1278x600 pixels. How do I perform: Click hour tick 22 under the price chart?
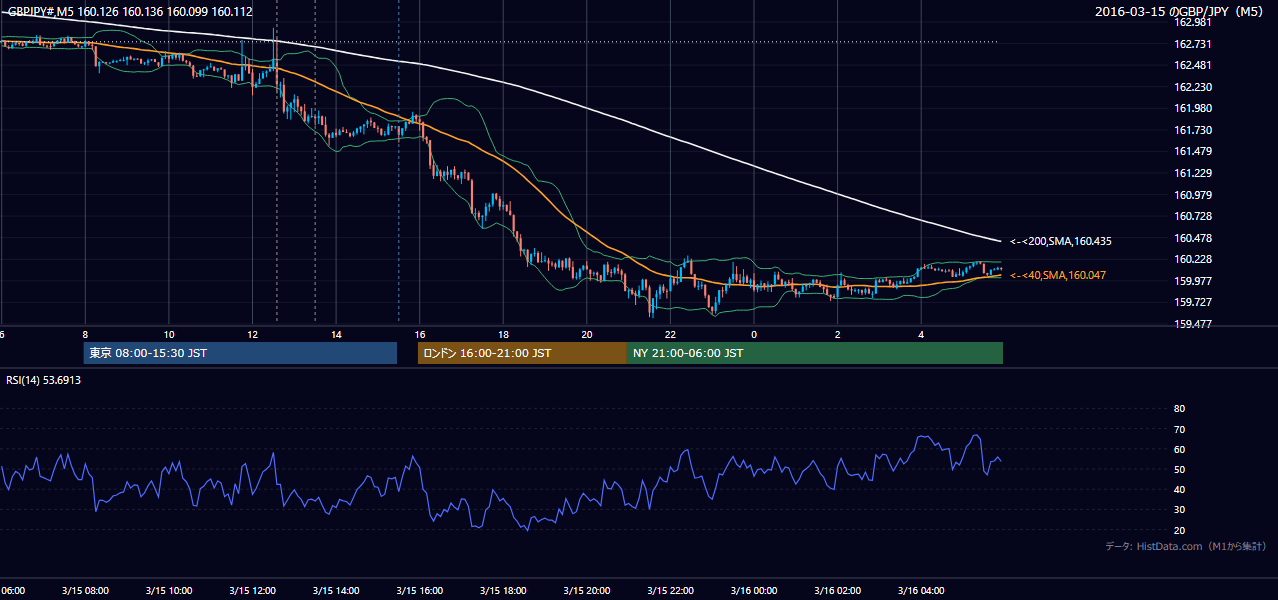[x=670, y=334]
